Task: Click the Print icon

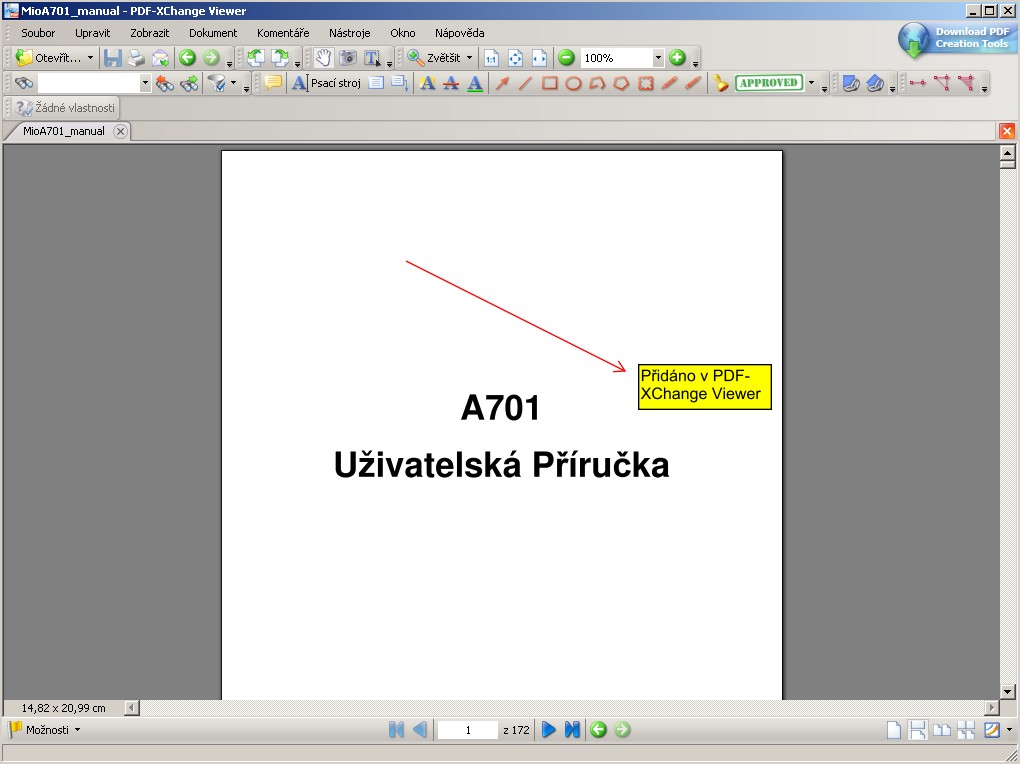Action: [136, 58]
